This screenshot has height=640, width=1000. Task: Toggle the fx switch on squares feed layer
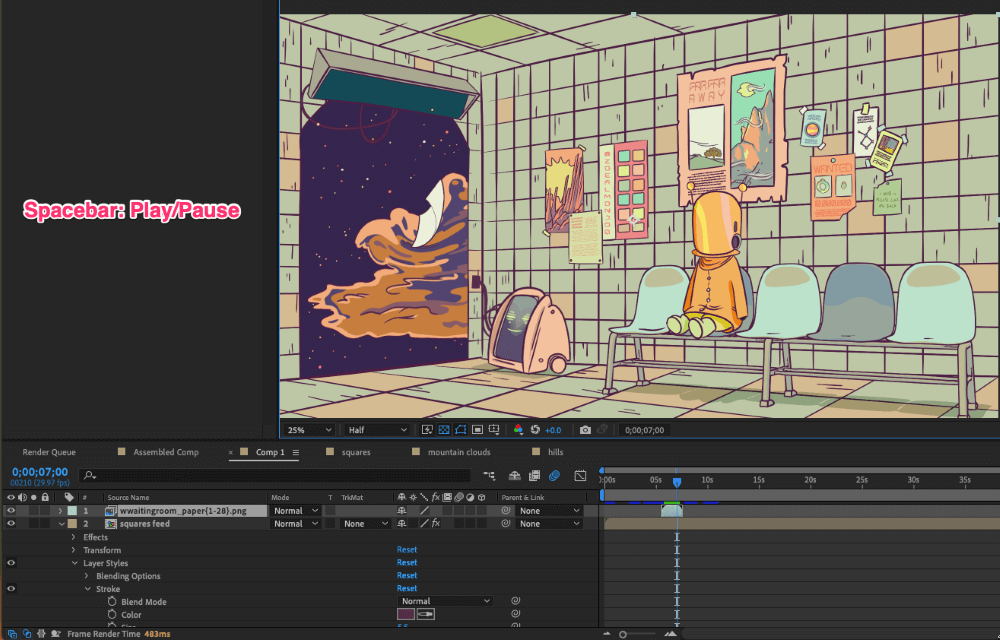coord(436,523)
